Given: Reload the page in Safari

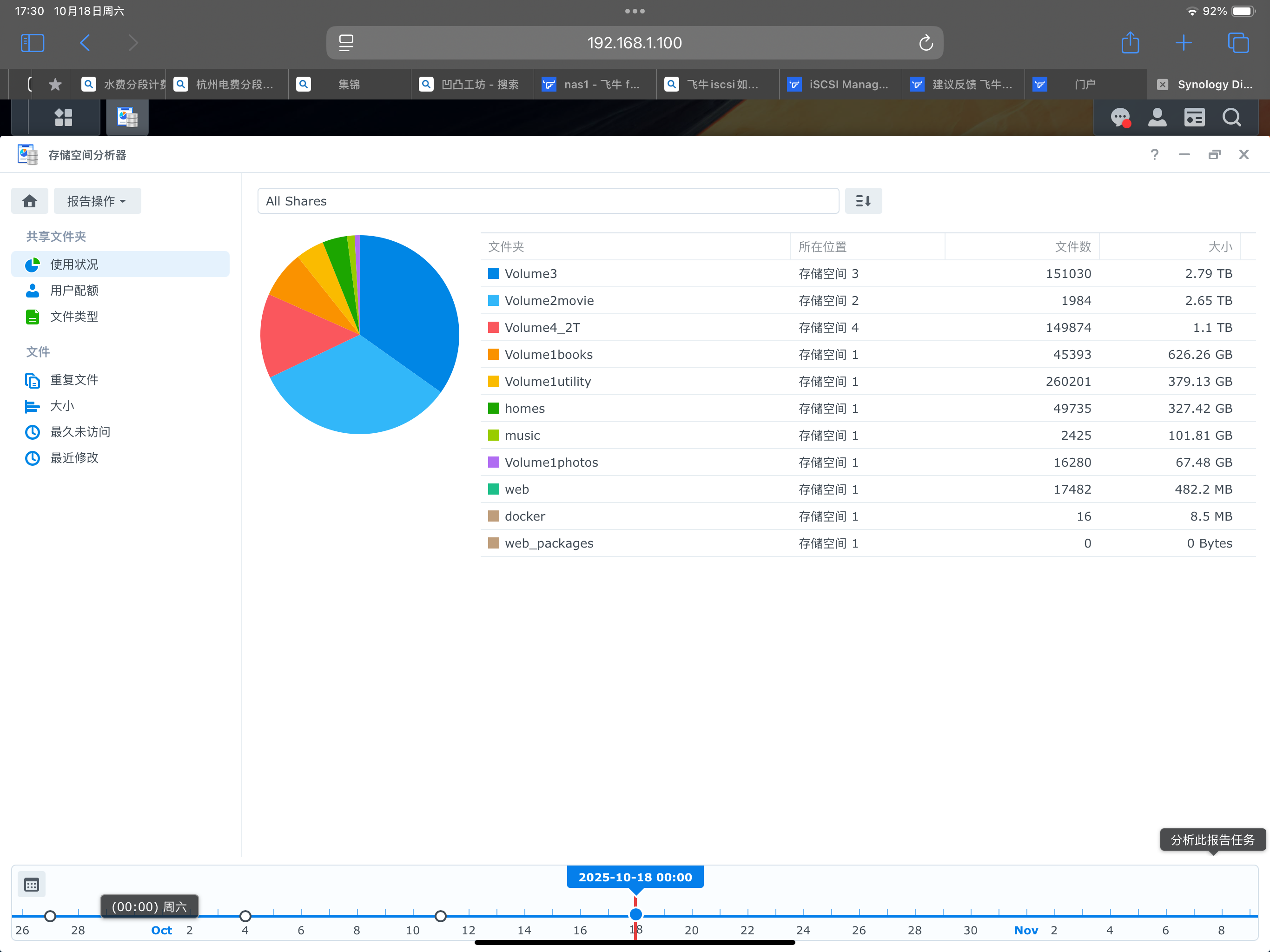Looking at the screenshot, I should pyautogui.click(x=926, y=43).
